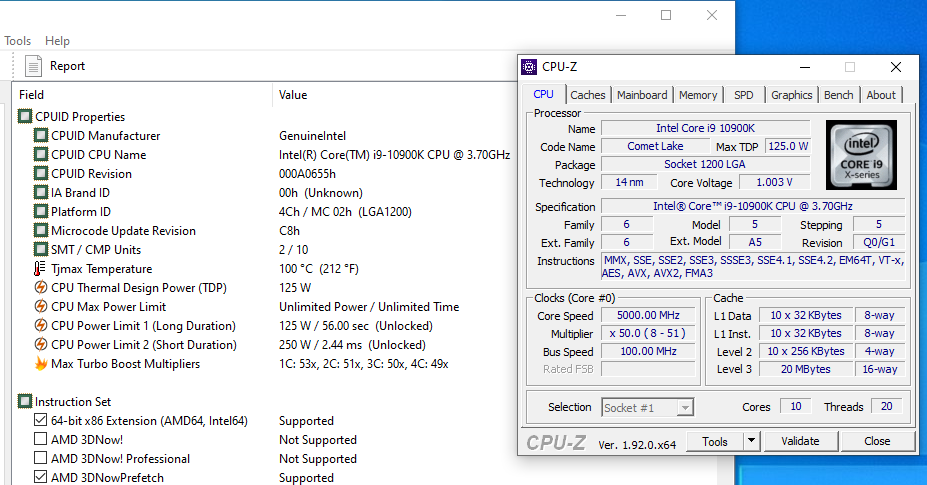
Task: Click the 000A0655h revision value
Action: point(307,173)
